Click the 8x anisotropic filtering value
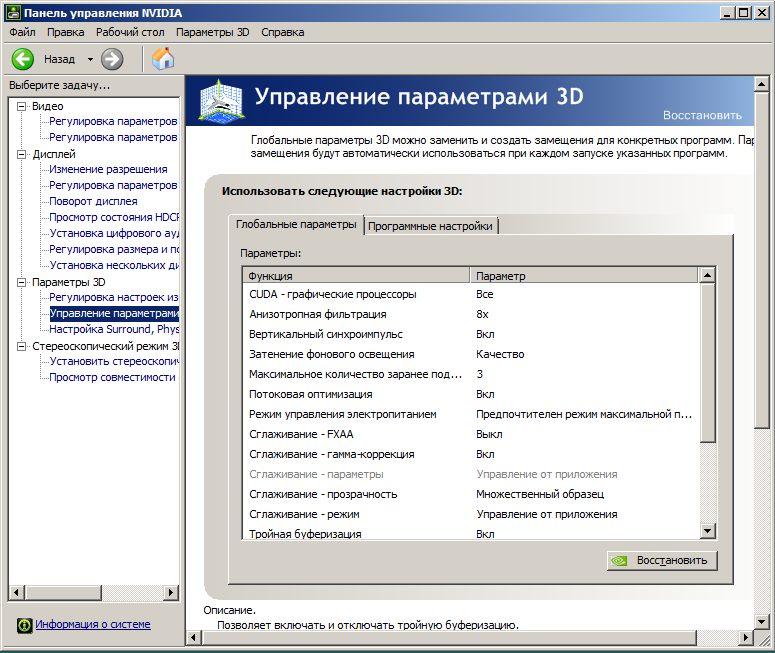This screenshot has height=653, width=775. click(x=482, y=314)
